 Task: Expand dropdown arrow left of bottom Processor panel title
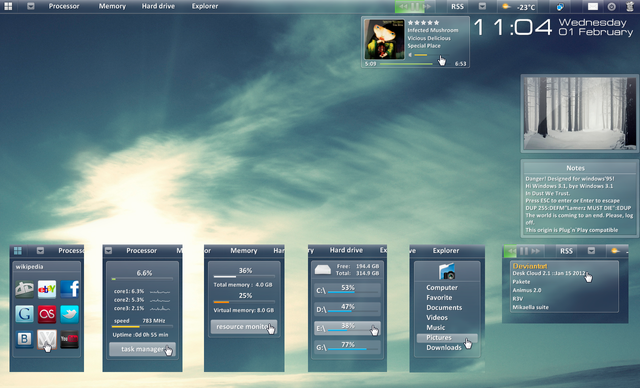pyautogui.click(x=108, y=251)
